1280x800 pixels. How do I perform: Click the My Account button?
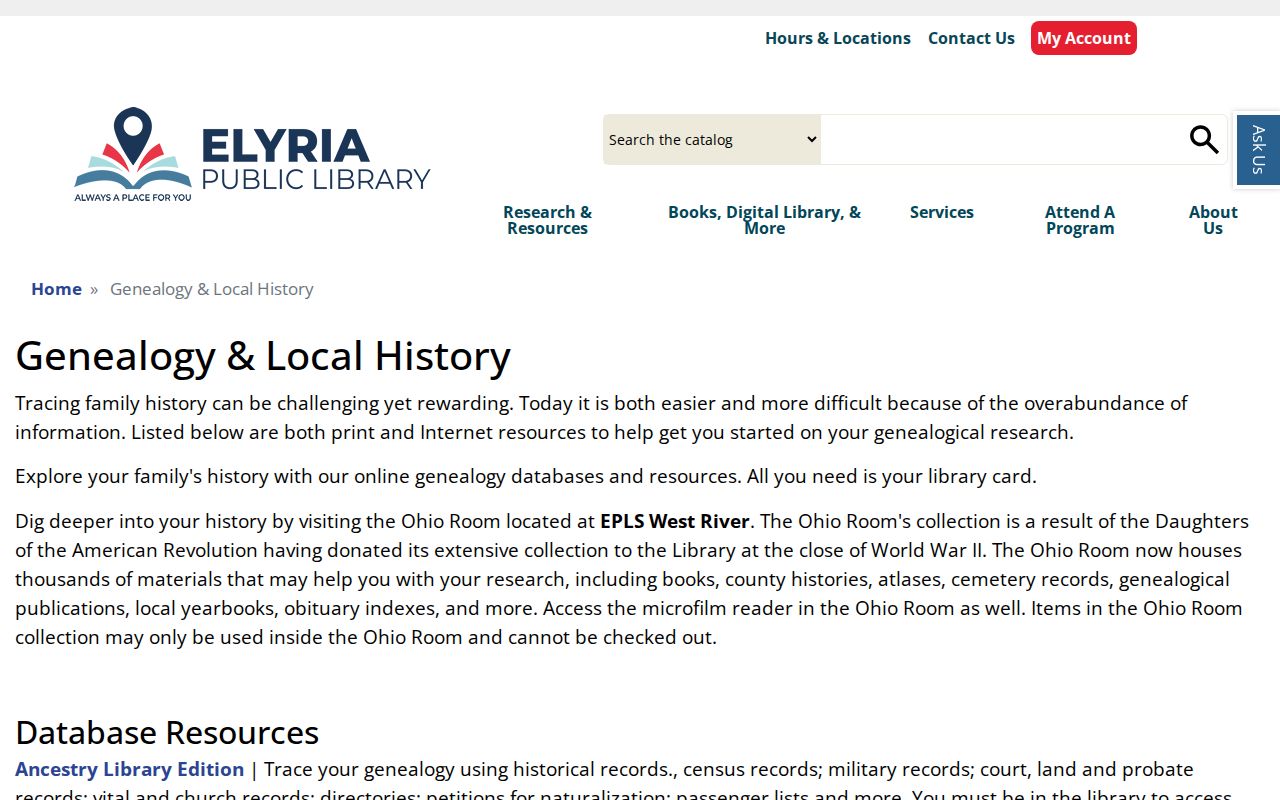[x=1084, y=38]
